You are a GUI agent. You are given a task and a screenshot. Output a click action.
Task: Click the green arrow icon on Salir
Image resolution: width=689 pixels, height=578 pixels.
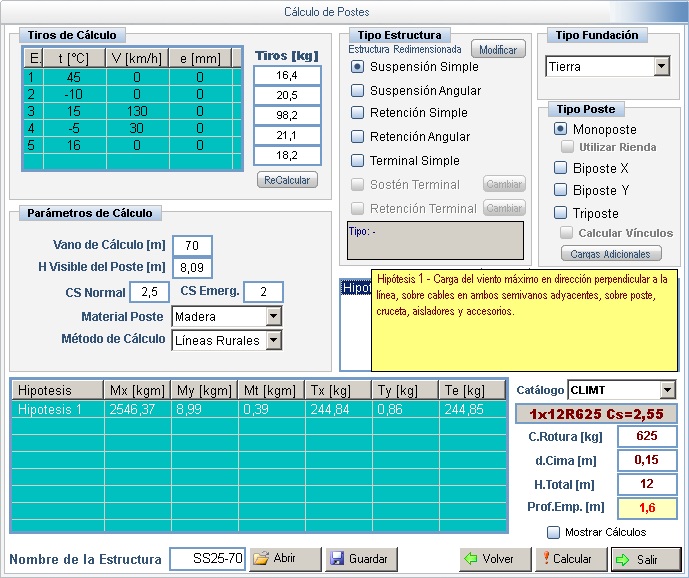pyautogui.click(x=623, y=560)
